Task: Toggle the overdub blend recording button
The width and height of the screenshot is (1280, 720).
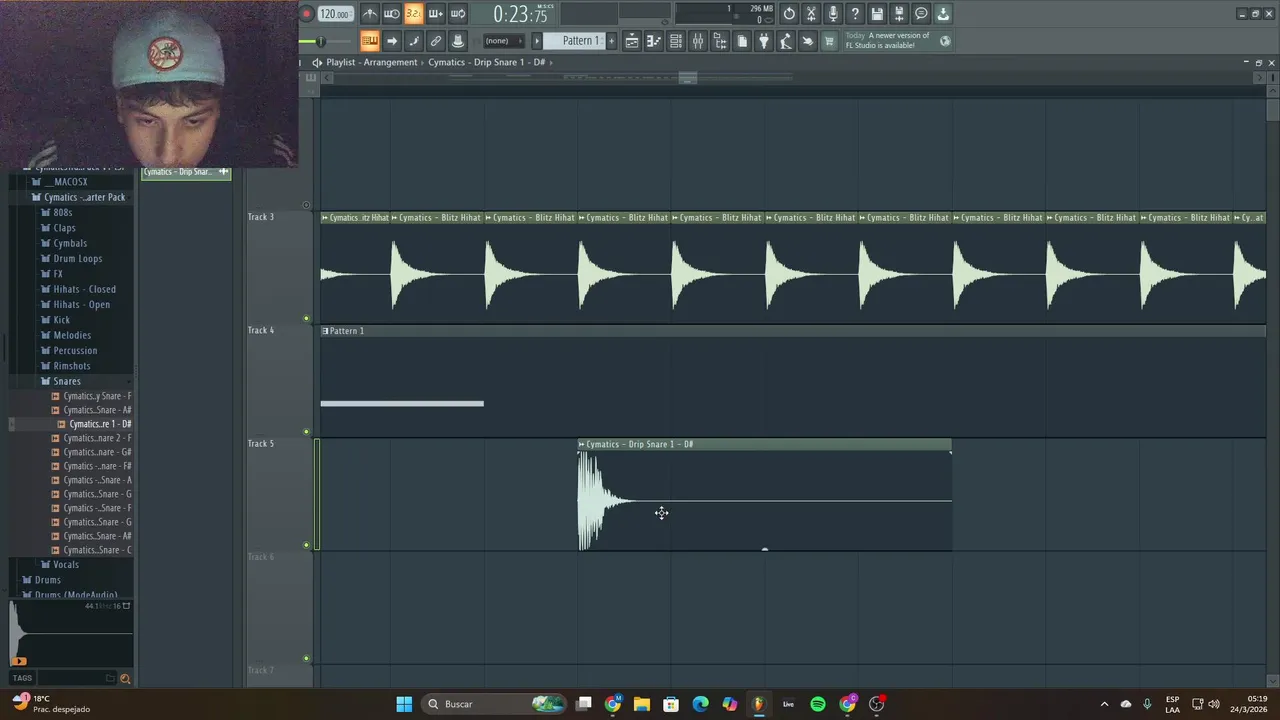Action: click(436, 14)
